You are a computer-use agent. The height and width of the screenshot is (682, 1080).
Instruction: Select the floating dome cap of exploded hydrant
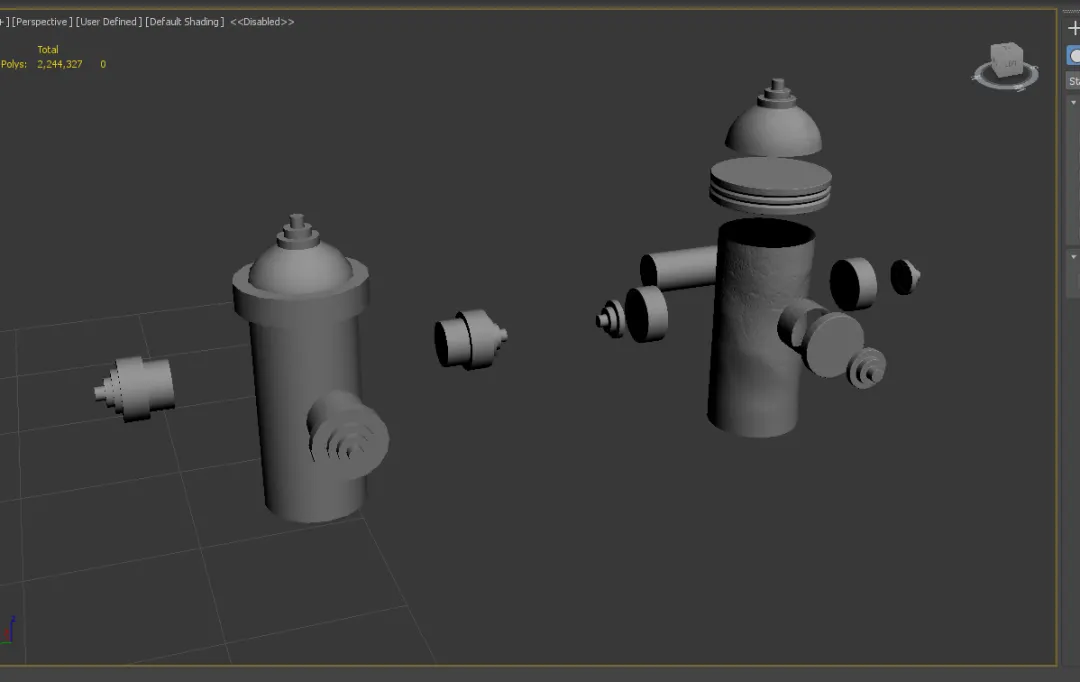pos(773,127)
